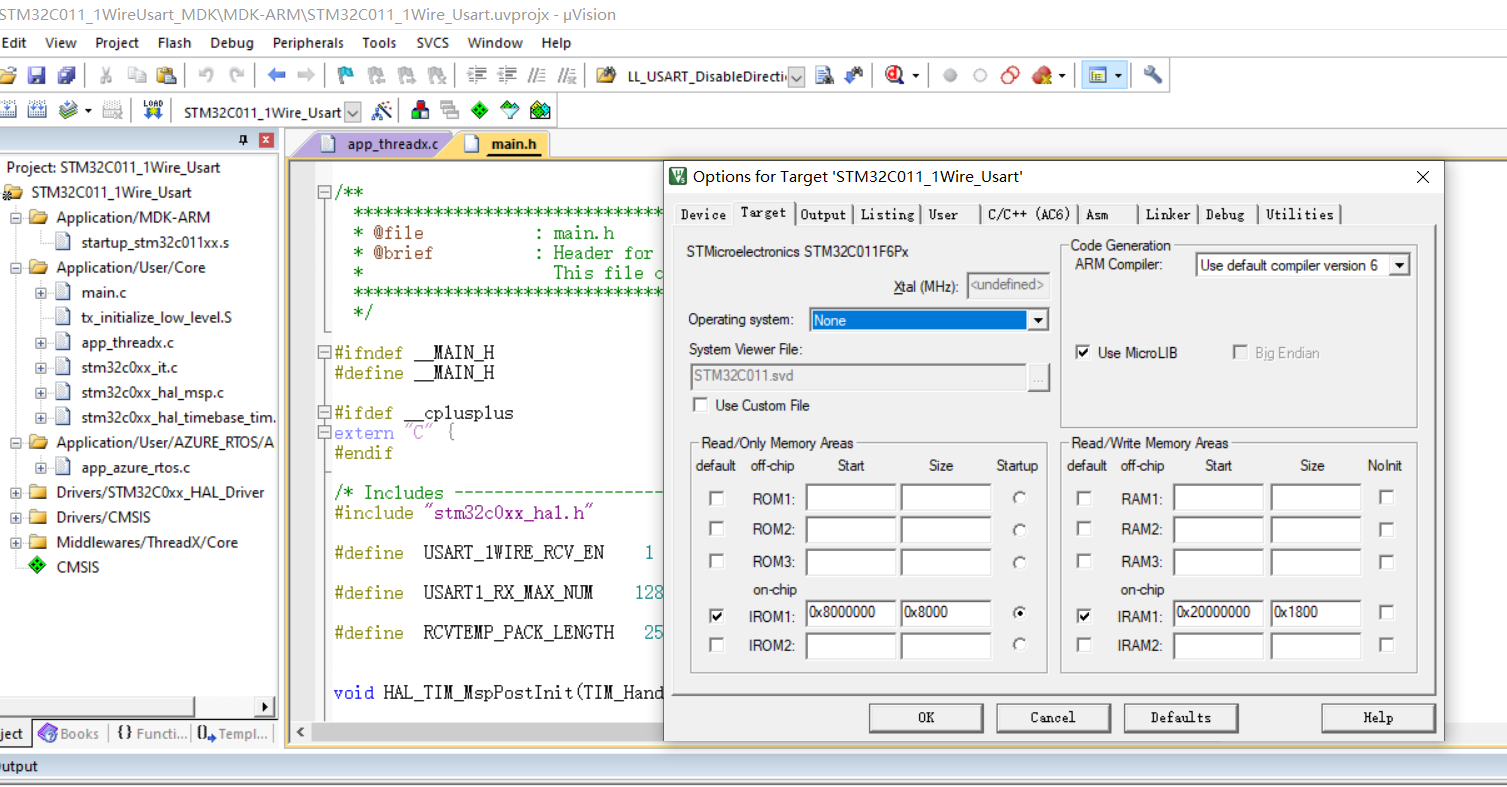Switch to the Linker tab
Image resolution: width=1507 pixels, height=787 pixels.
[1167, 214]
